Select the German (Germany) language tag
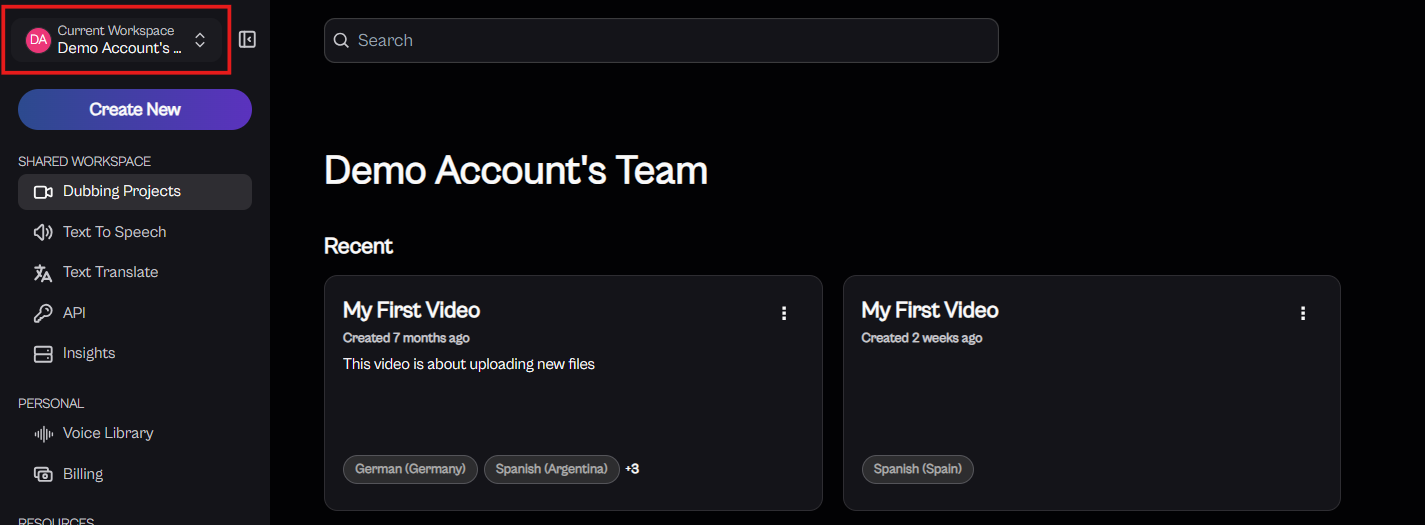Image resolution: width=1425 pixels, height=525 pixels. point(410,469)
